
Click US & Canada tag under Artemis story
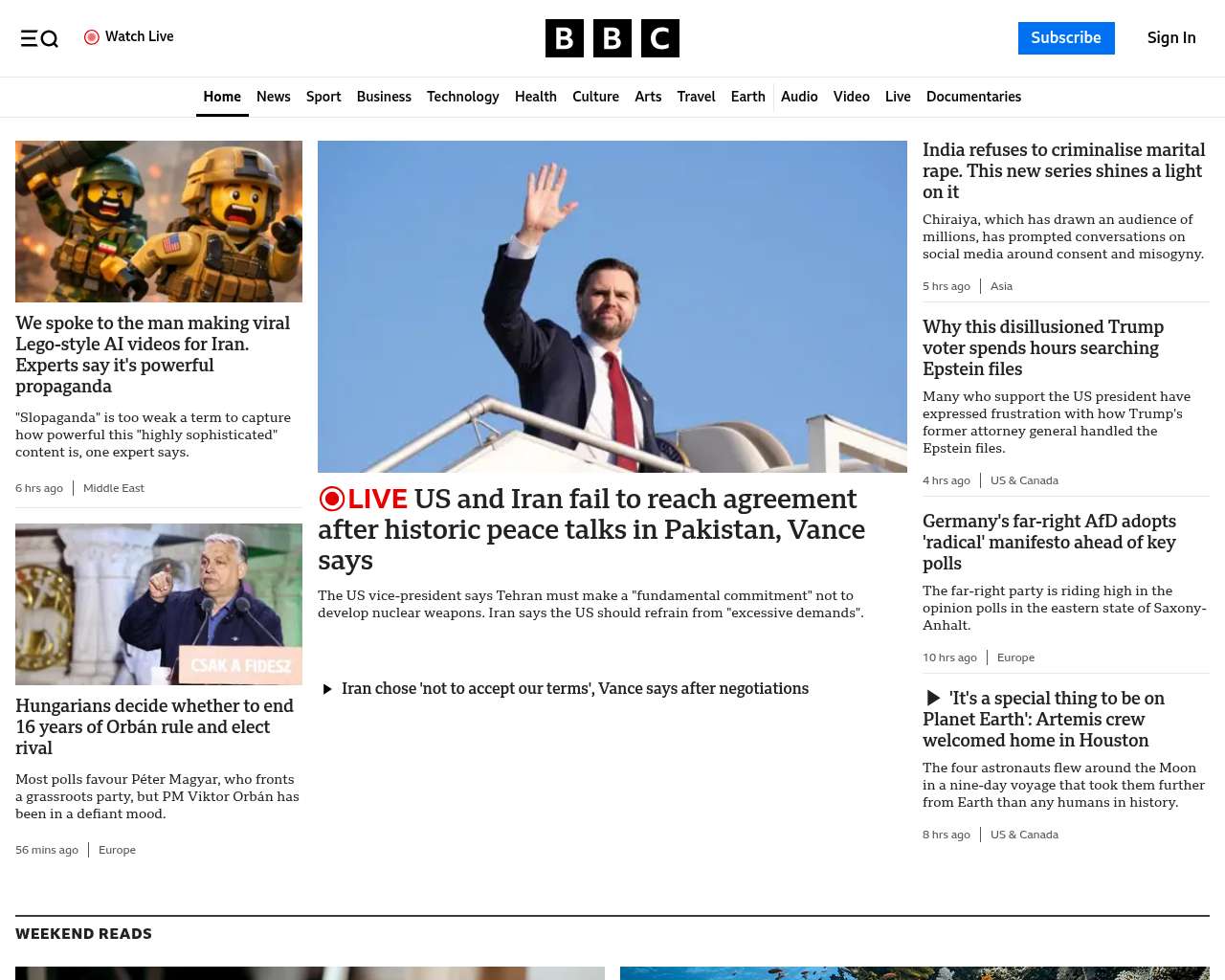coord(1024,835)
